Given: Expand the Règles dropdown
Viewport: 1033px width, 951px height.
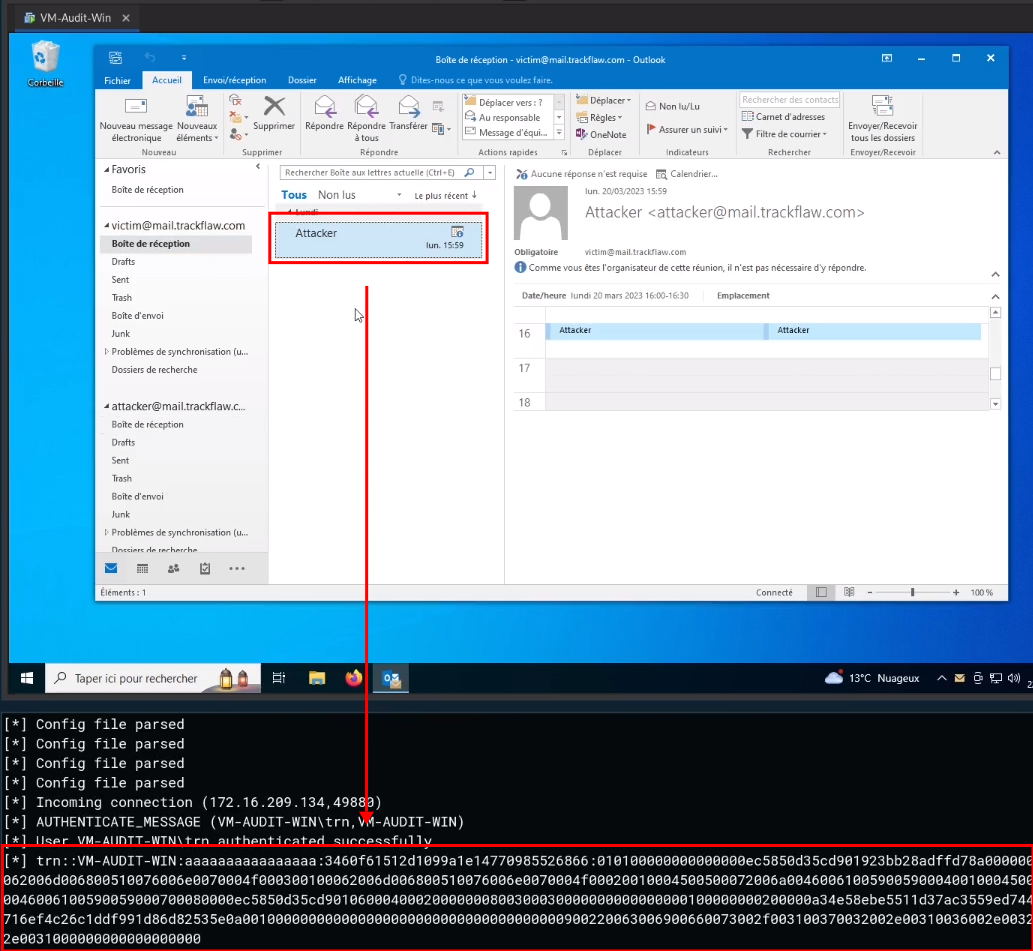Looking at the screenshot, I should coord(603,118).
